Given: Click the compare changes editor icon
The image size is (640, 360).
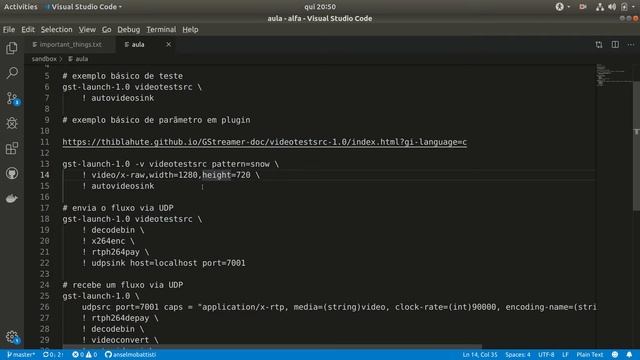Looking at the screenshot, I should [x=599, y=44].
